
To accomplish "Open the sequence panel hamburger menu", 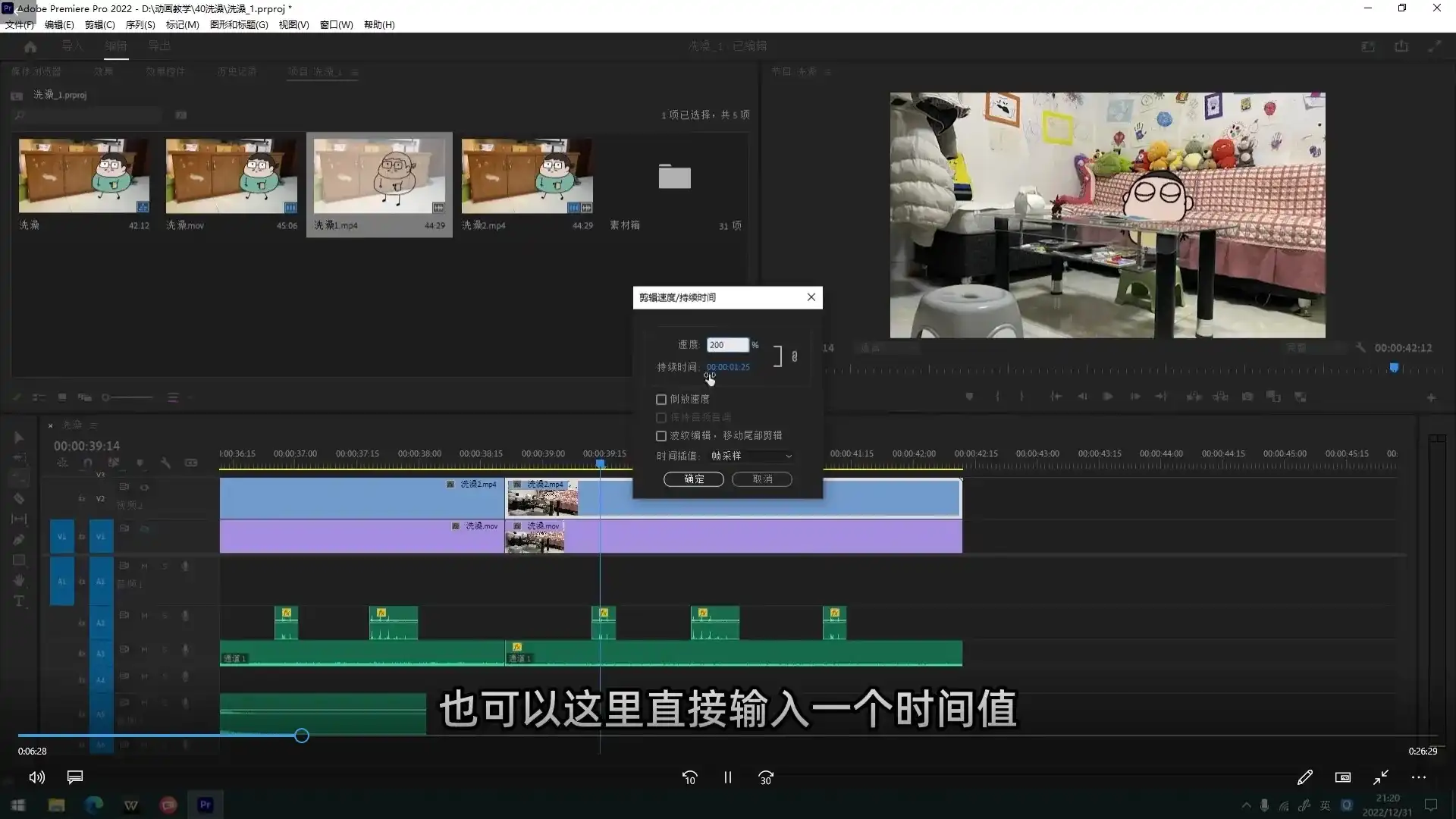I will pos(94,425).
